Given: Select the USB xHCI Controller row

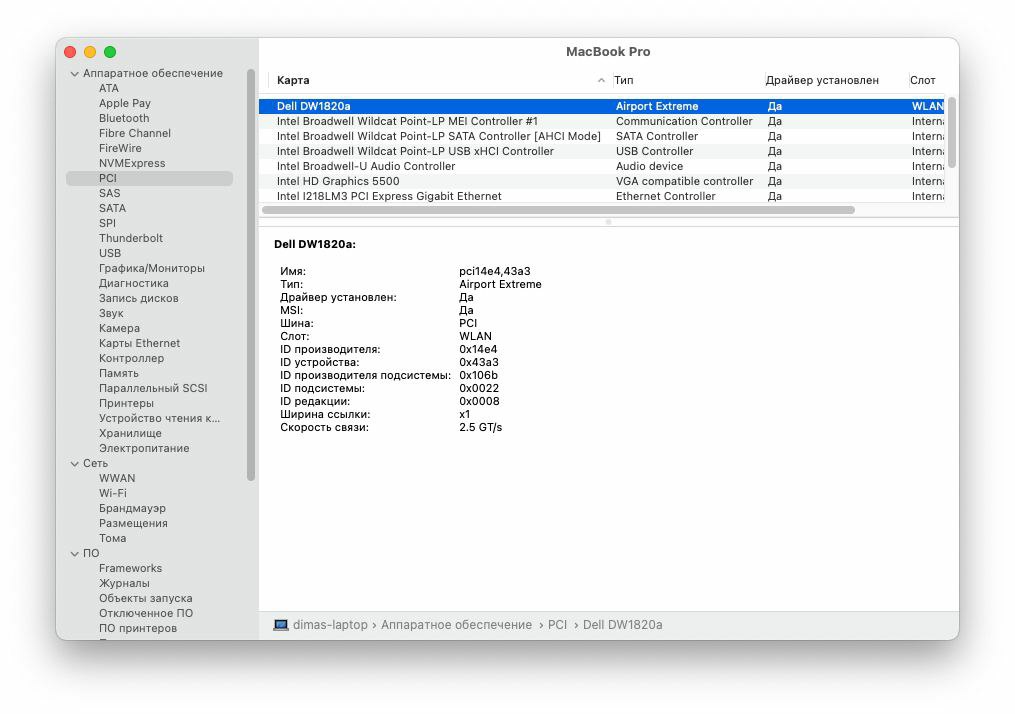Looking at the screenshot, I should [x=601, y=151].
